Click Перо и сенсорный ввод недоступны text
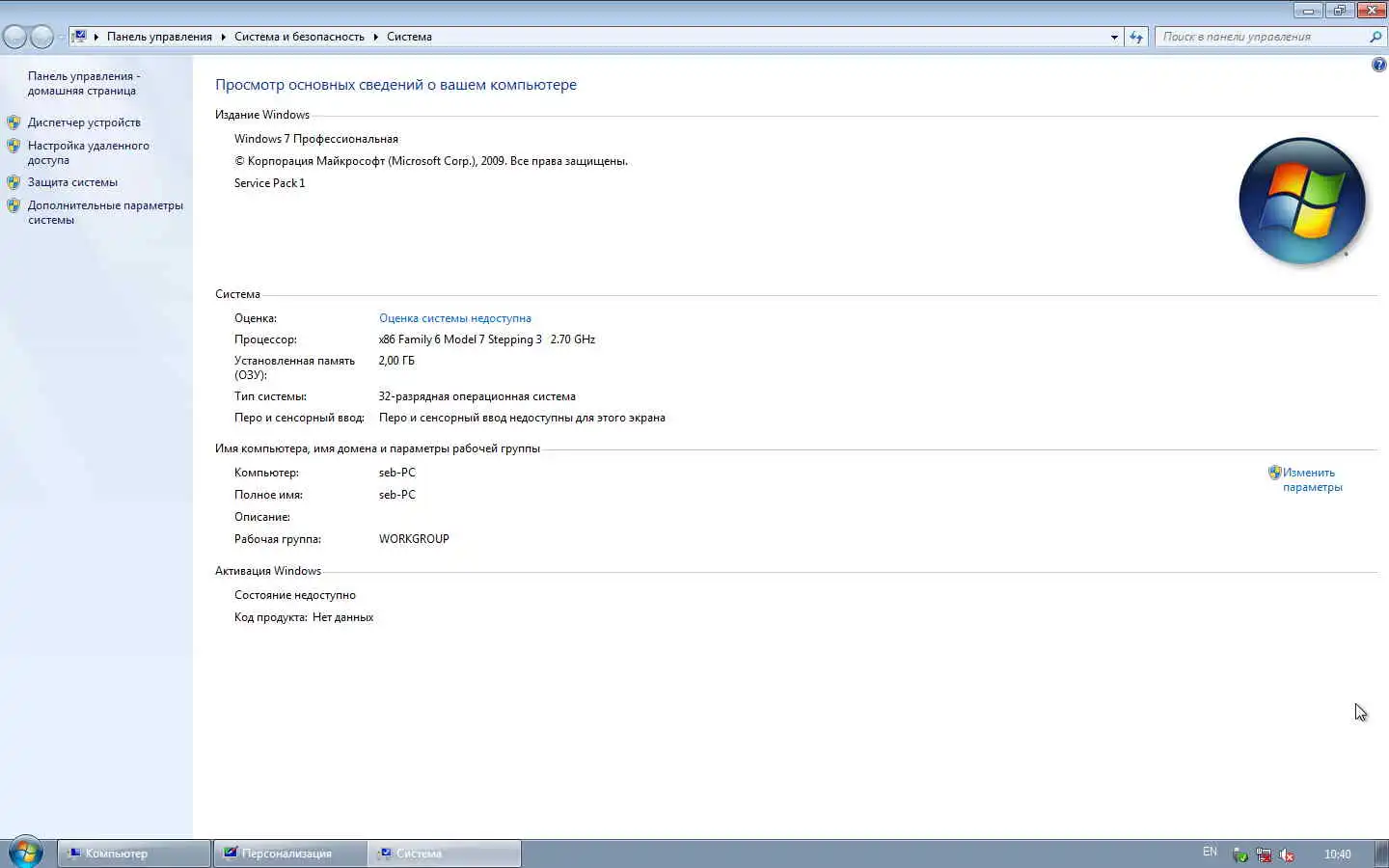1389x868 pixels. [522, 418]
